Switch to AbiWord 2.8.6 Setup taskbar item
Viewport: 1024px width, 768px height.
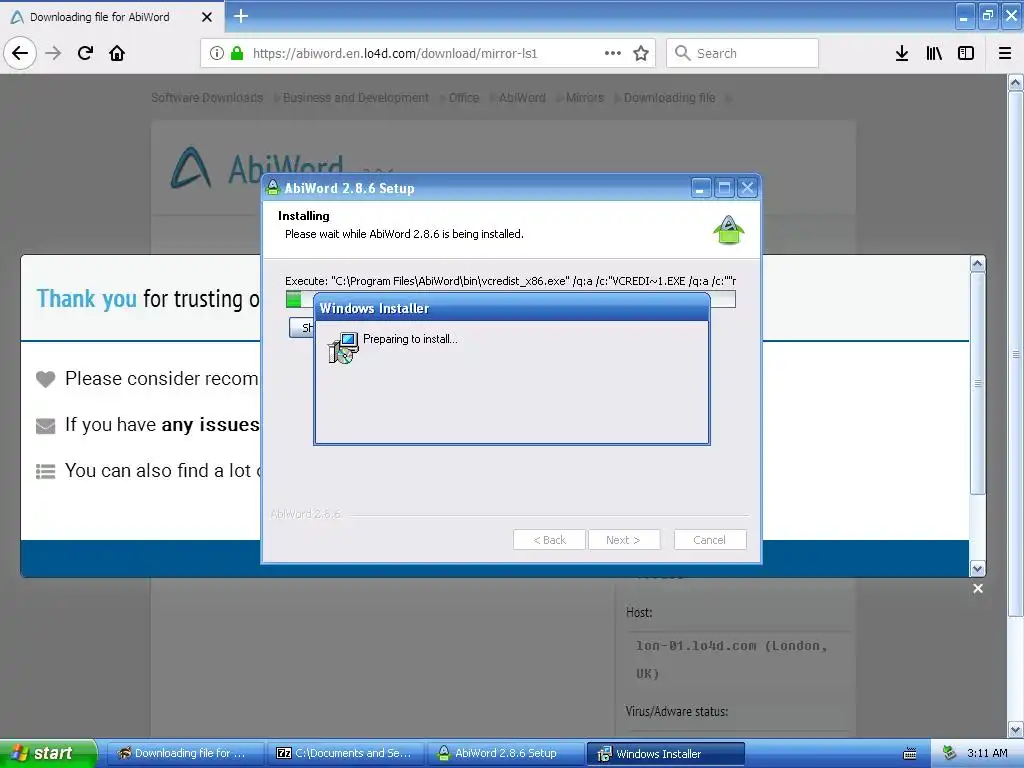[x=505, y=753]
